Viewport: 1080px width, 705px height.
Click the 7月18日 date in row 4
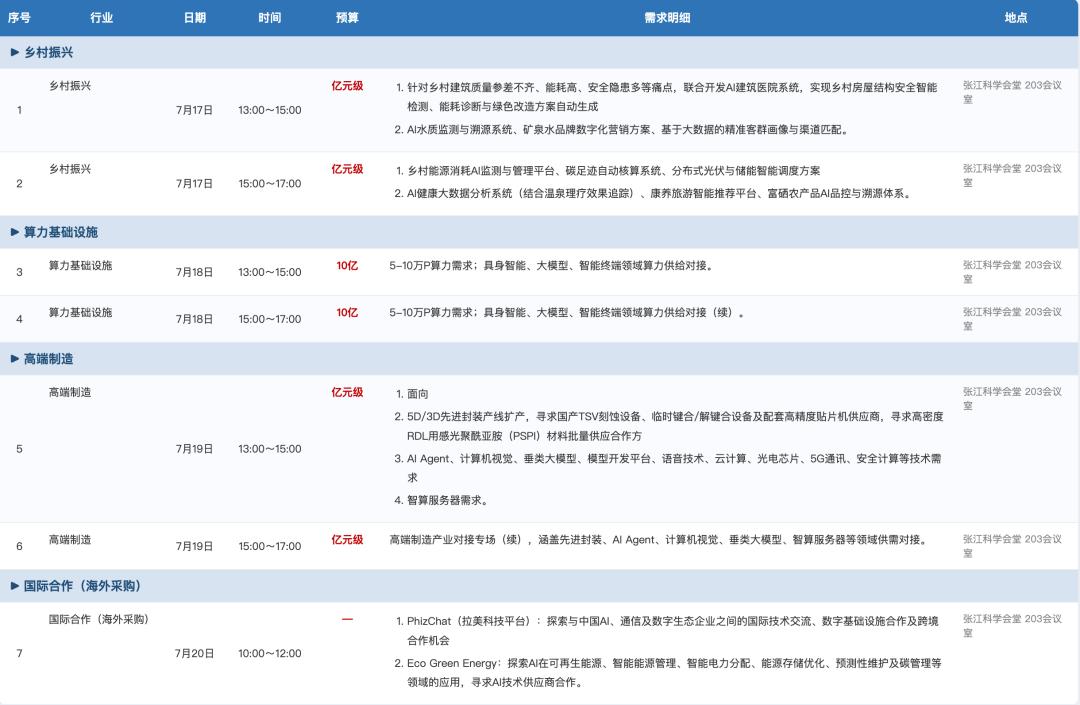tap(194, 319)
